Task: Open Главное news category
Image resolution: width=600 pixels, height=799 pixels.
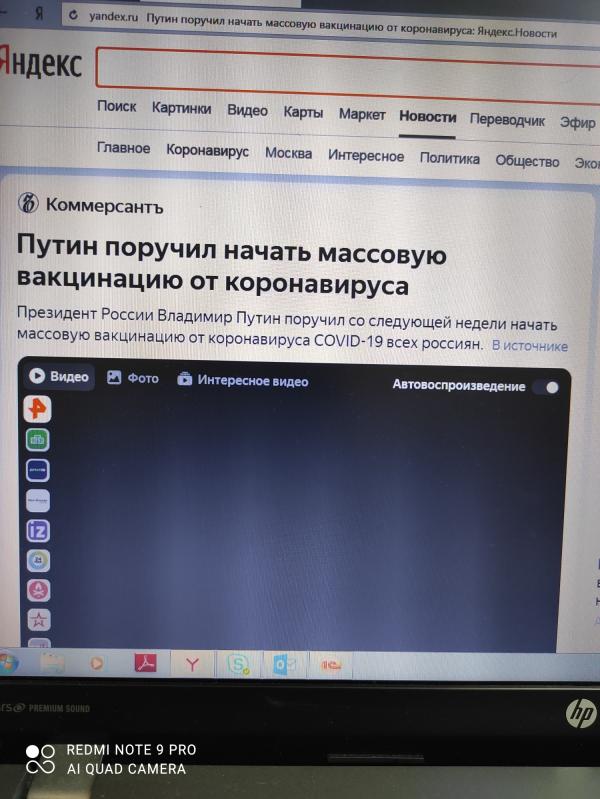Action: pos(123,148)
